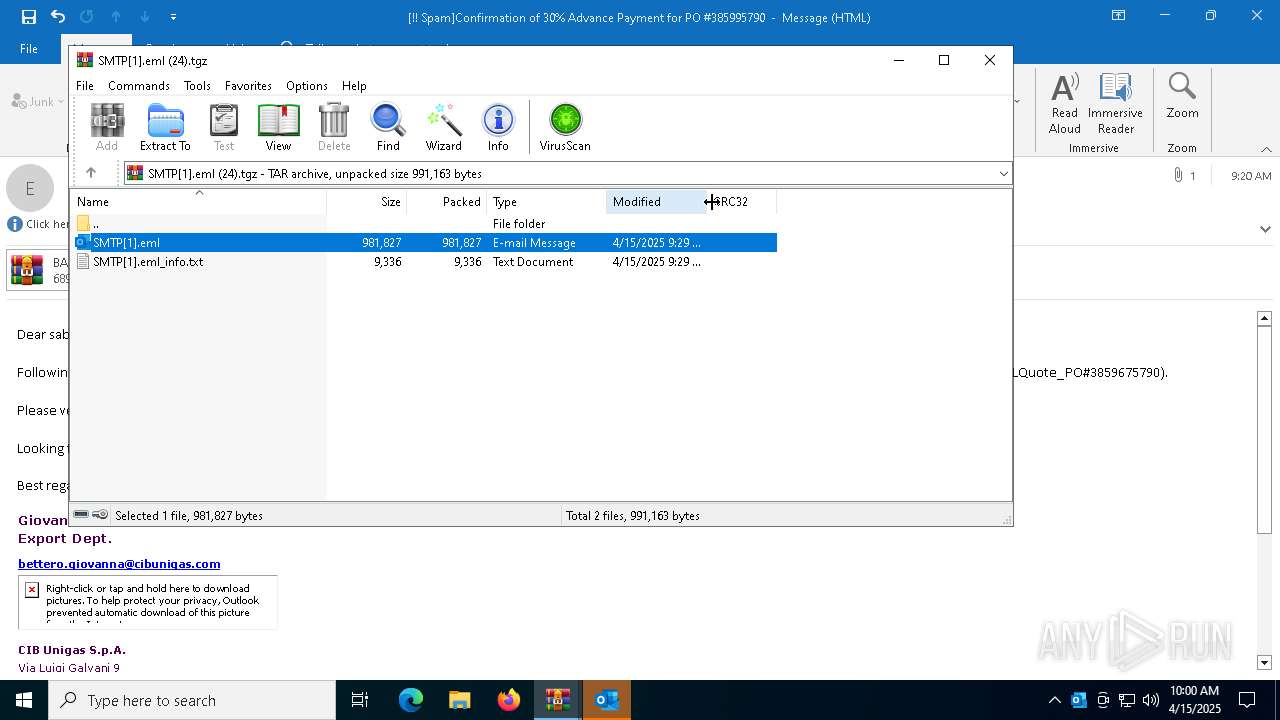Click Extract To toolbar button
The width and height of the screenshot is (1280, 720).
coord(165,127)
